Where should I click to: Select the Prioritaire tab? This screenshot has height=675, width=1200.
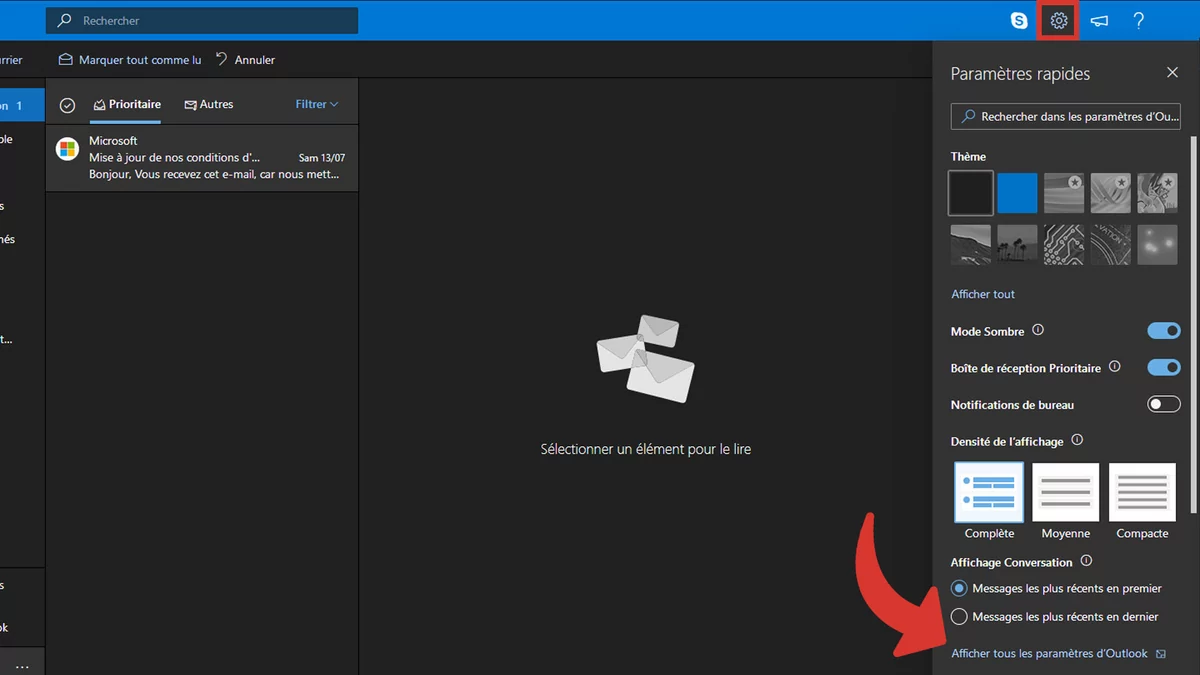(127, 104)
